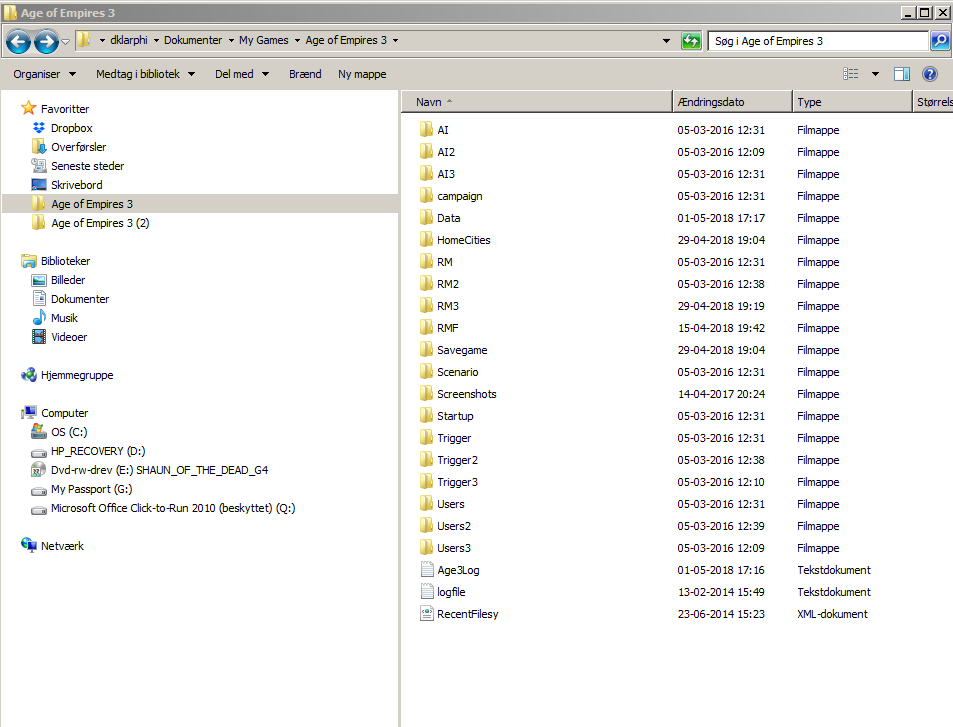Image resolution: width=953 pixels, height=727 pixels.
Task: Expand the arrow after dklarphi in address bar
Action: pos(156,40)
